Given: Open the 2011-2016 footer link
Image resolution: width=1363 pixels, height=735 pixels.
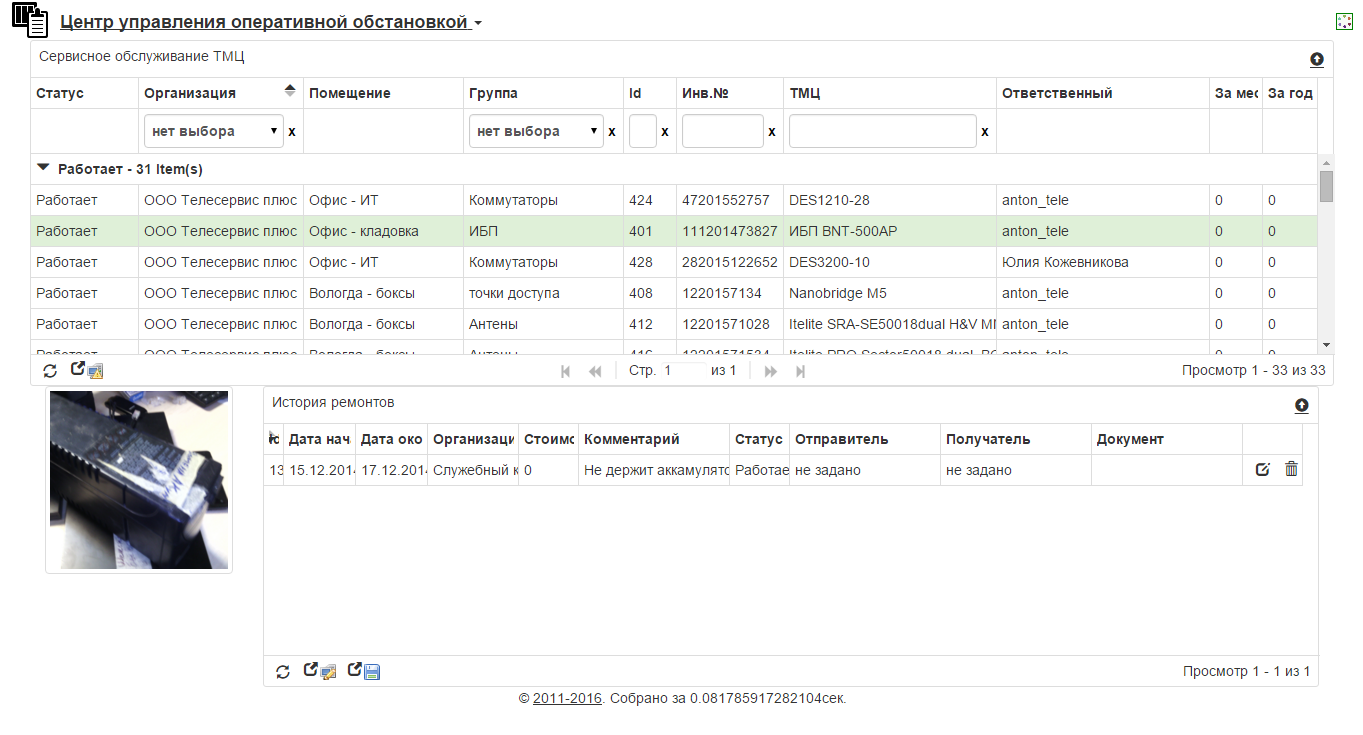Looking at the screenshot, I should [567, 699].
